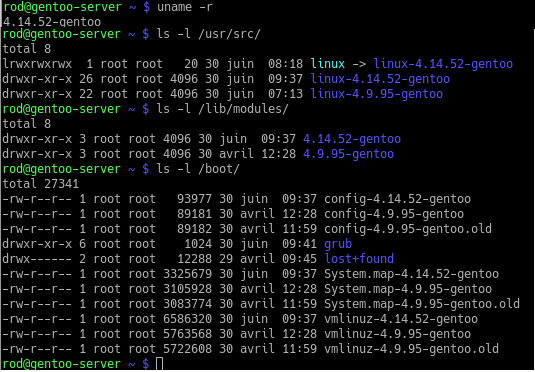This screenshot has height=372, width=535.
Task: Select file 'System.map-4.9.95-gentoo' dated 12:28
Action: [408, 289]
